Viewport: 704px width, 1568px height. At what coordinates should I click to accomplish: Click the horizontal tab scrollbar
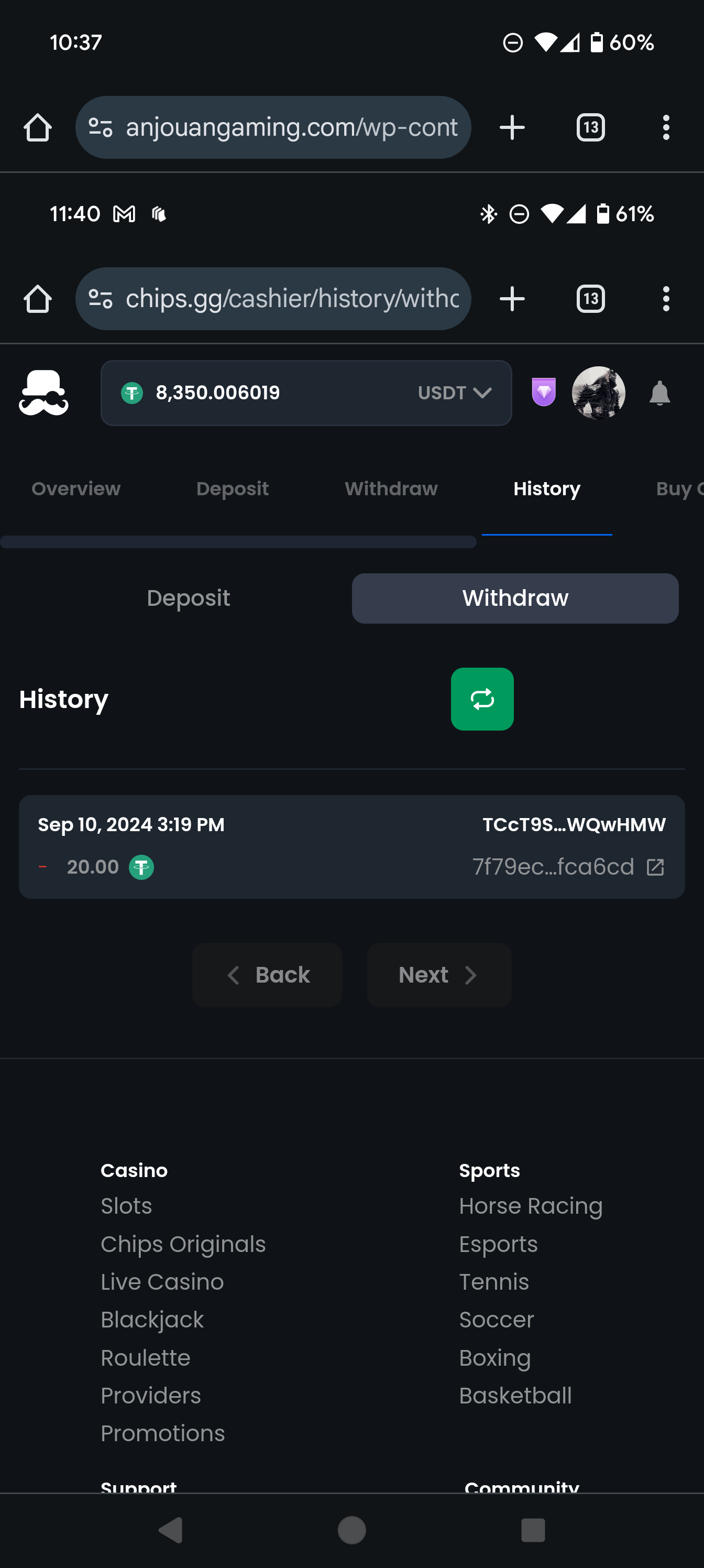pos(238,542)
